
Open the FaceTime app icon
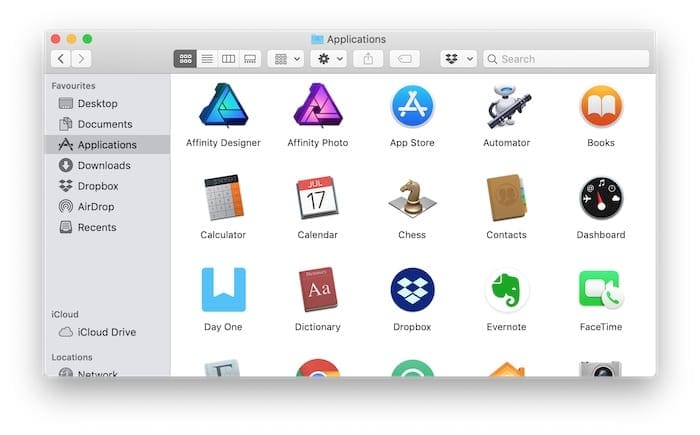[601, 289]
